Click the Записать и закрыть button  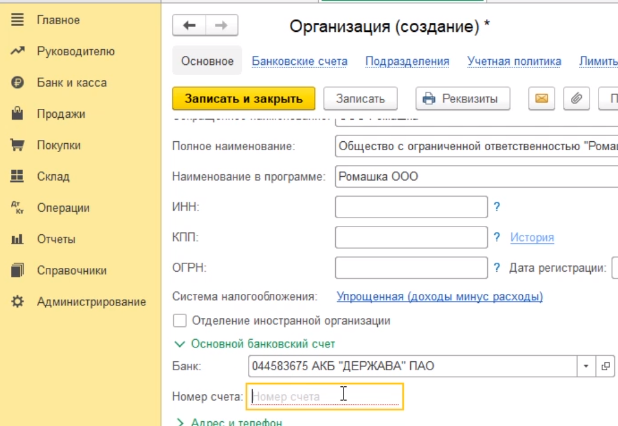click(x=244, y=98)
